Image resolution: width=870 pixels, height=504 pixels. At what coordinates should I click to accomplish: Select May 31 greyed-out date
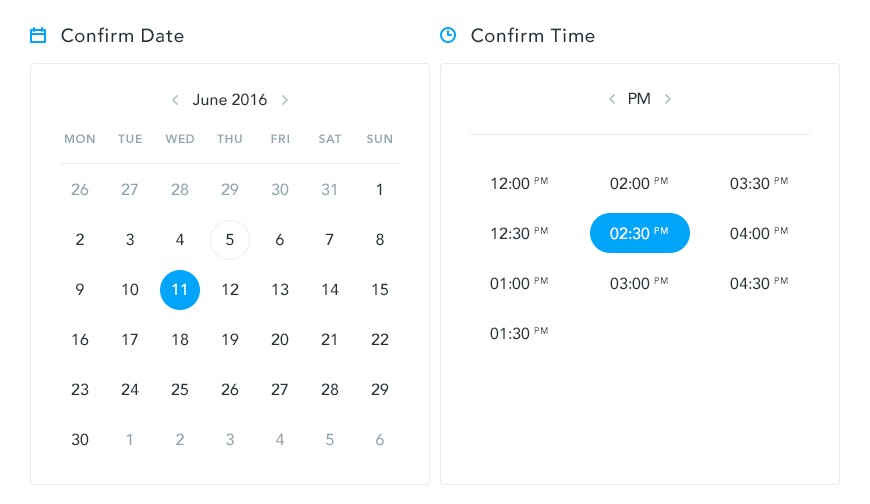330,190
